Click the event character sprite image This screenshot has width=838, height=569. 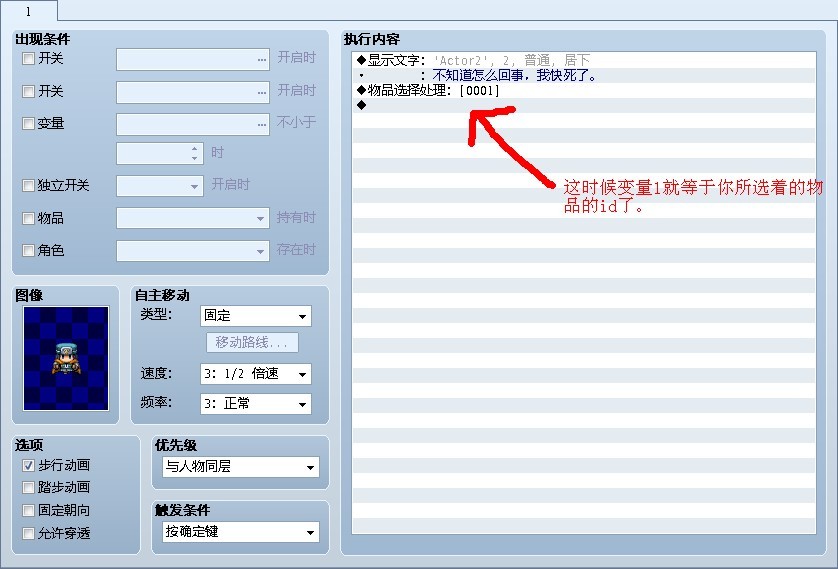click(66, 358)
